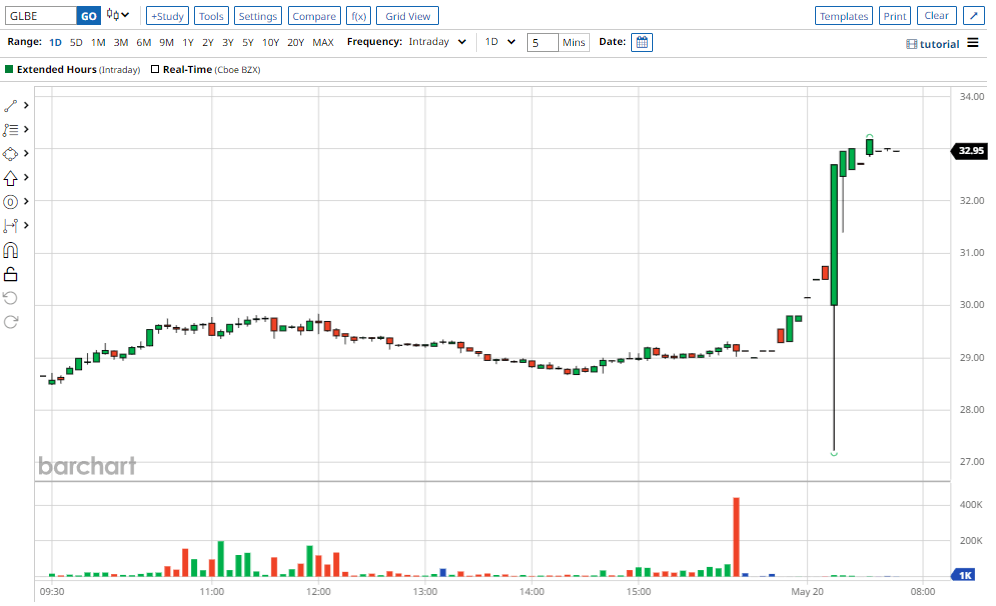
Task: Open the f(x) expressions button
Action: coord(358,16)
